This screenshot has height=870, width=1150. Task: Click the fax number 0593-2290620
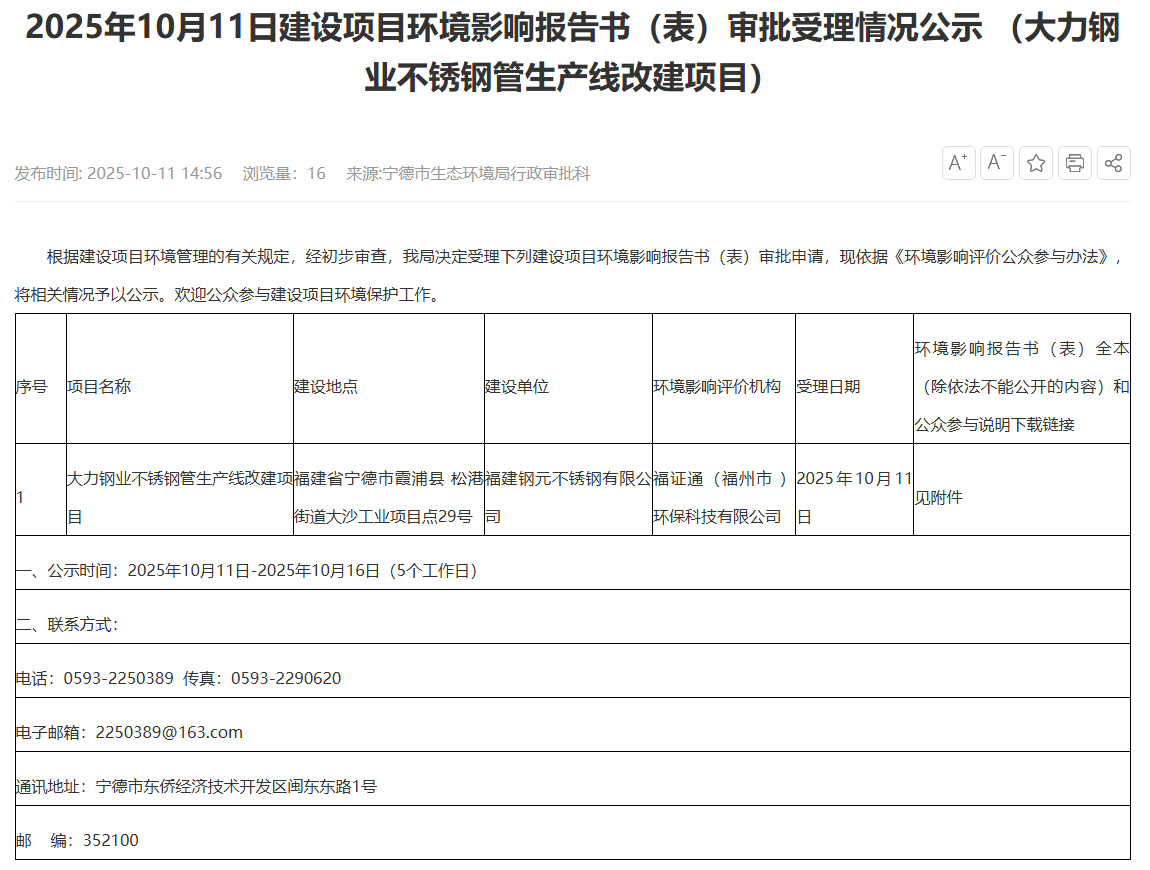(285, 679)
